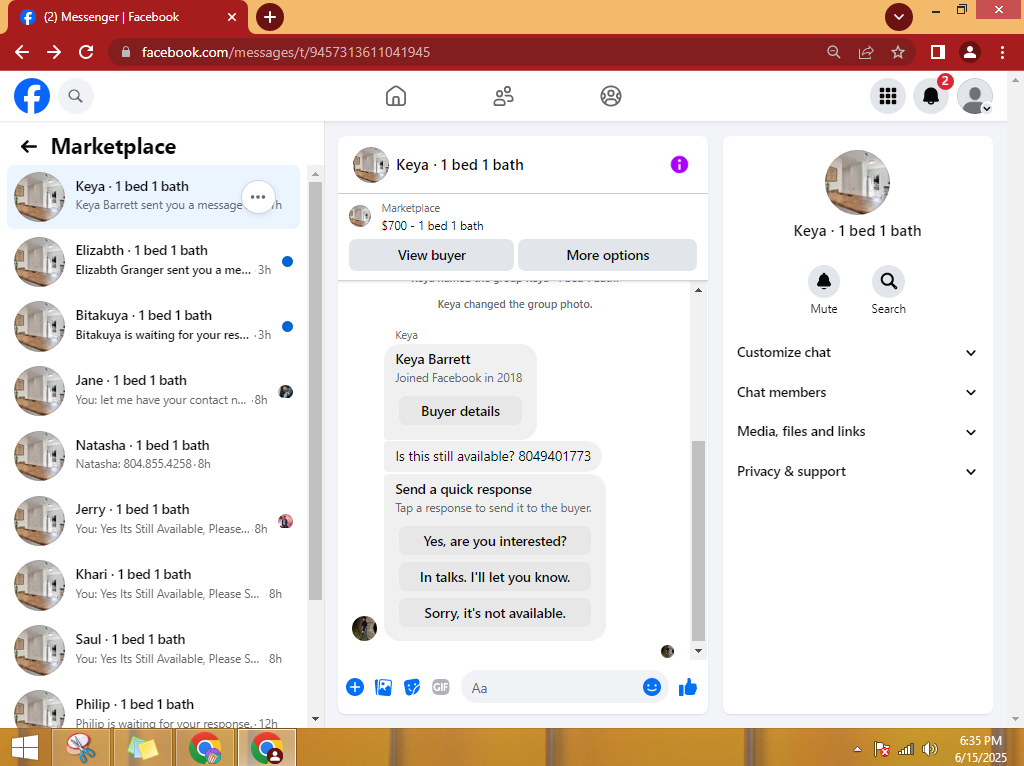
Task: Click the browser back arrow
Action: (x=22, y=52)
